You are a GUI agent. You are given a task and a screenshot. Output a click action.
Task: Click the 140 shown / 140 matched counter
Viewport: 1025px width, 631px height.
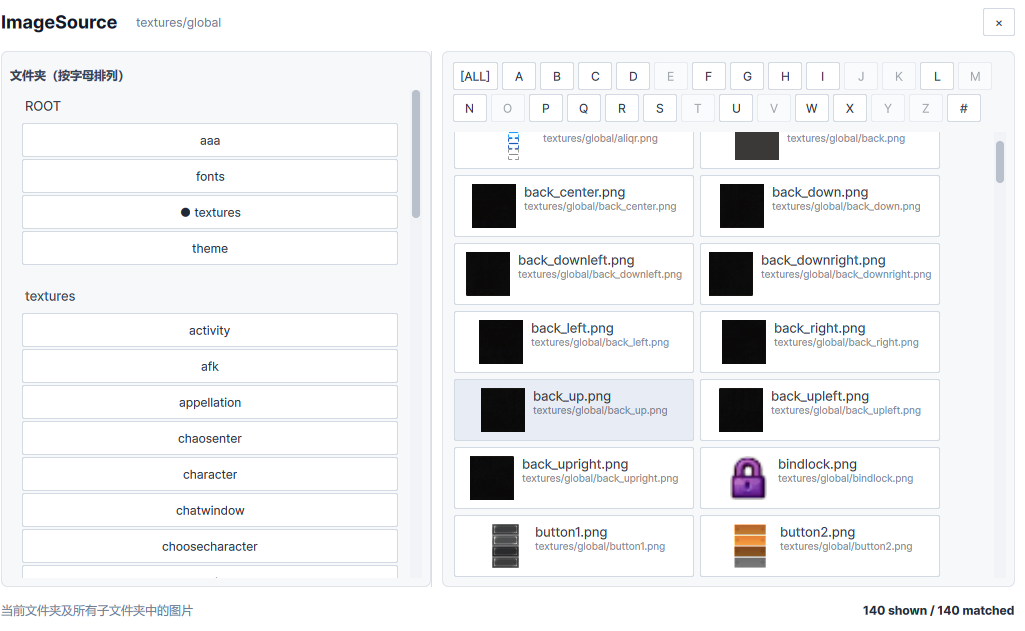[x=938, y=610]
